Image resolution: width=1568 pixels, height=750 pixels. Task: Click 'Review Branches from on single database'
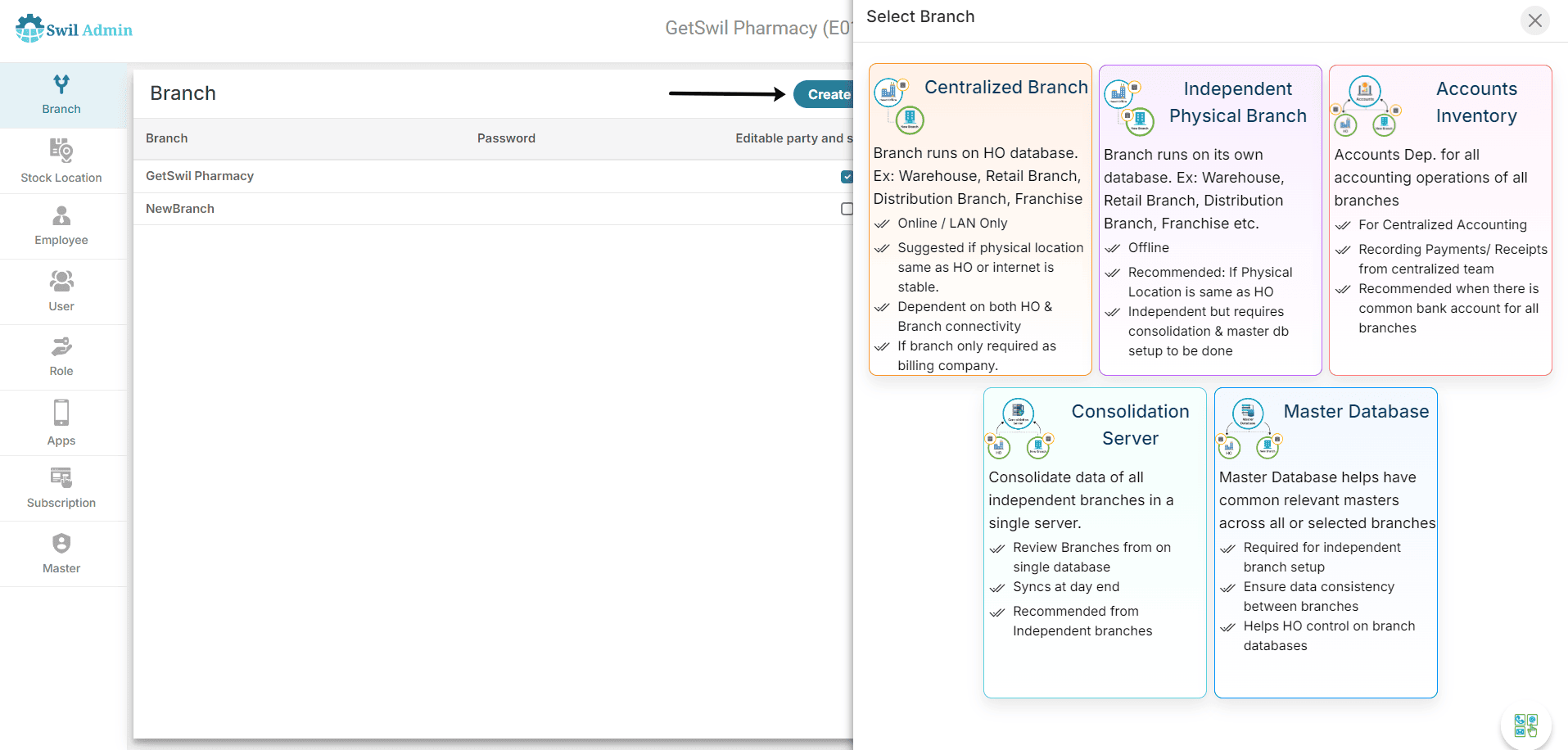point(1091,557)
